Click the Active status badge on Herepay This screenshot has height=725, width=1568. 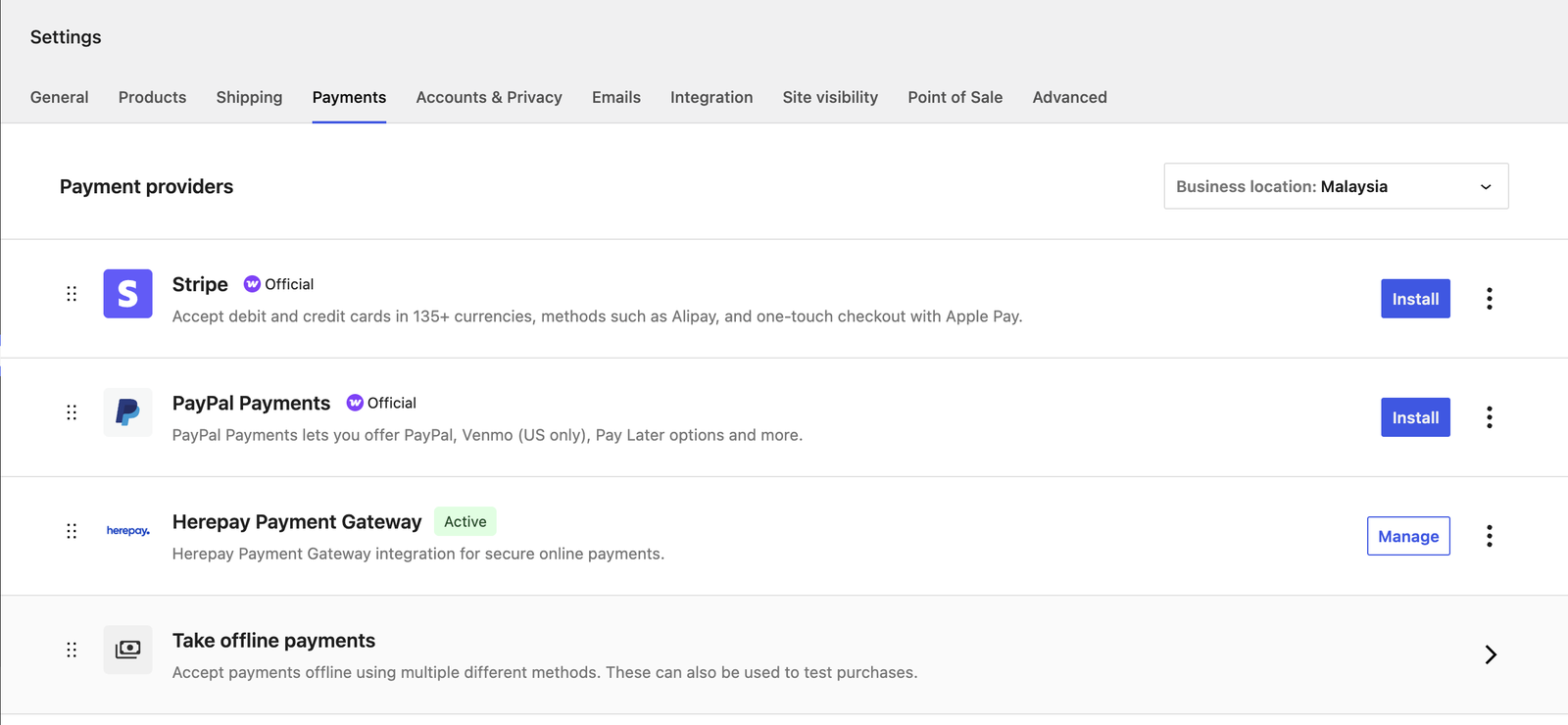click(465, 521)
